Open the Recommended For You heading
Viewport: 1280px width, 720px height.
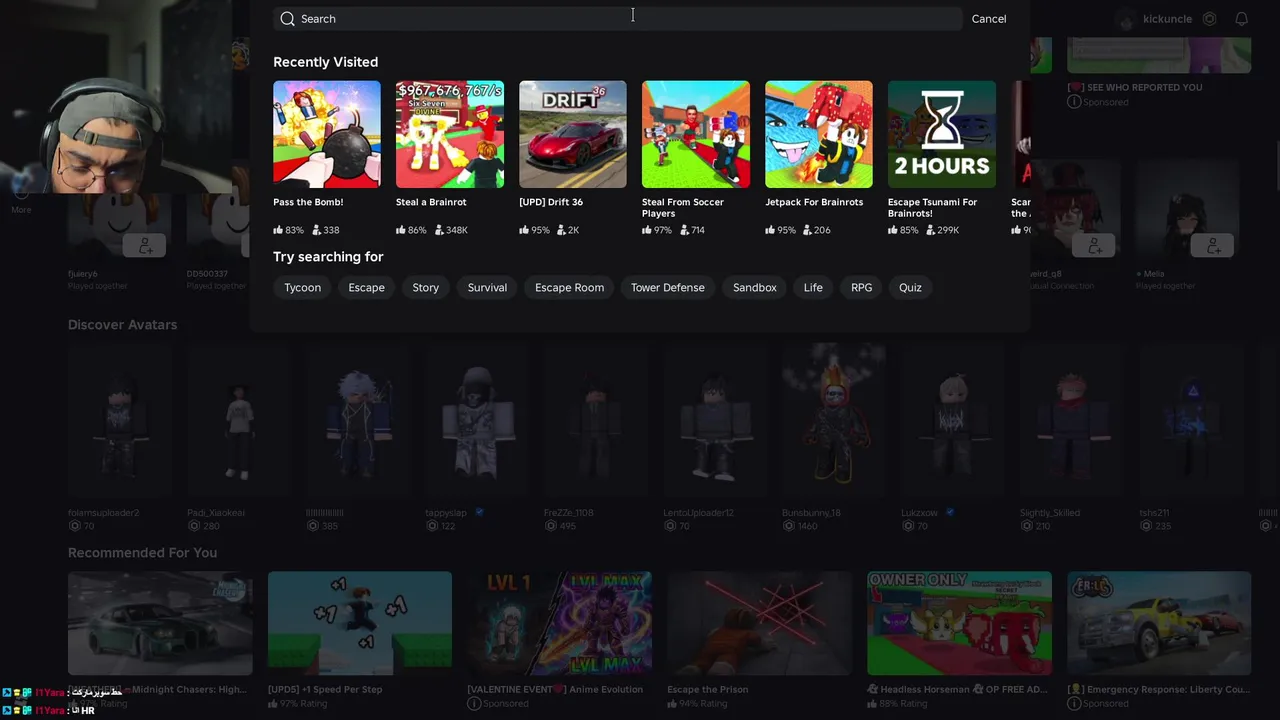coord(142,553)
